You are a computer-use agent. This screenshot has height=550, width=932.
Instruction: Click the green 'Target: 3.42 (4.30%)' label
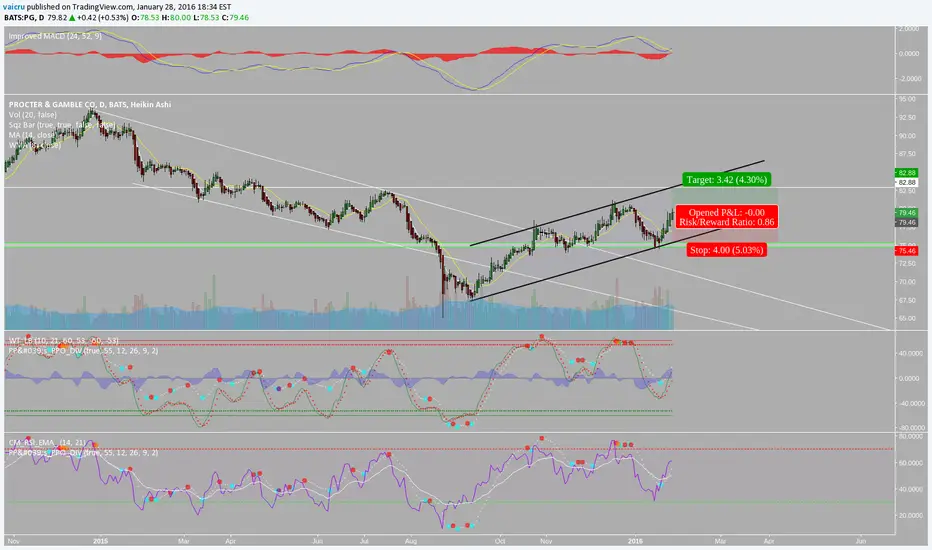point(726,179)
